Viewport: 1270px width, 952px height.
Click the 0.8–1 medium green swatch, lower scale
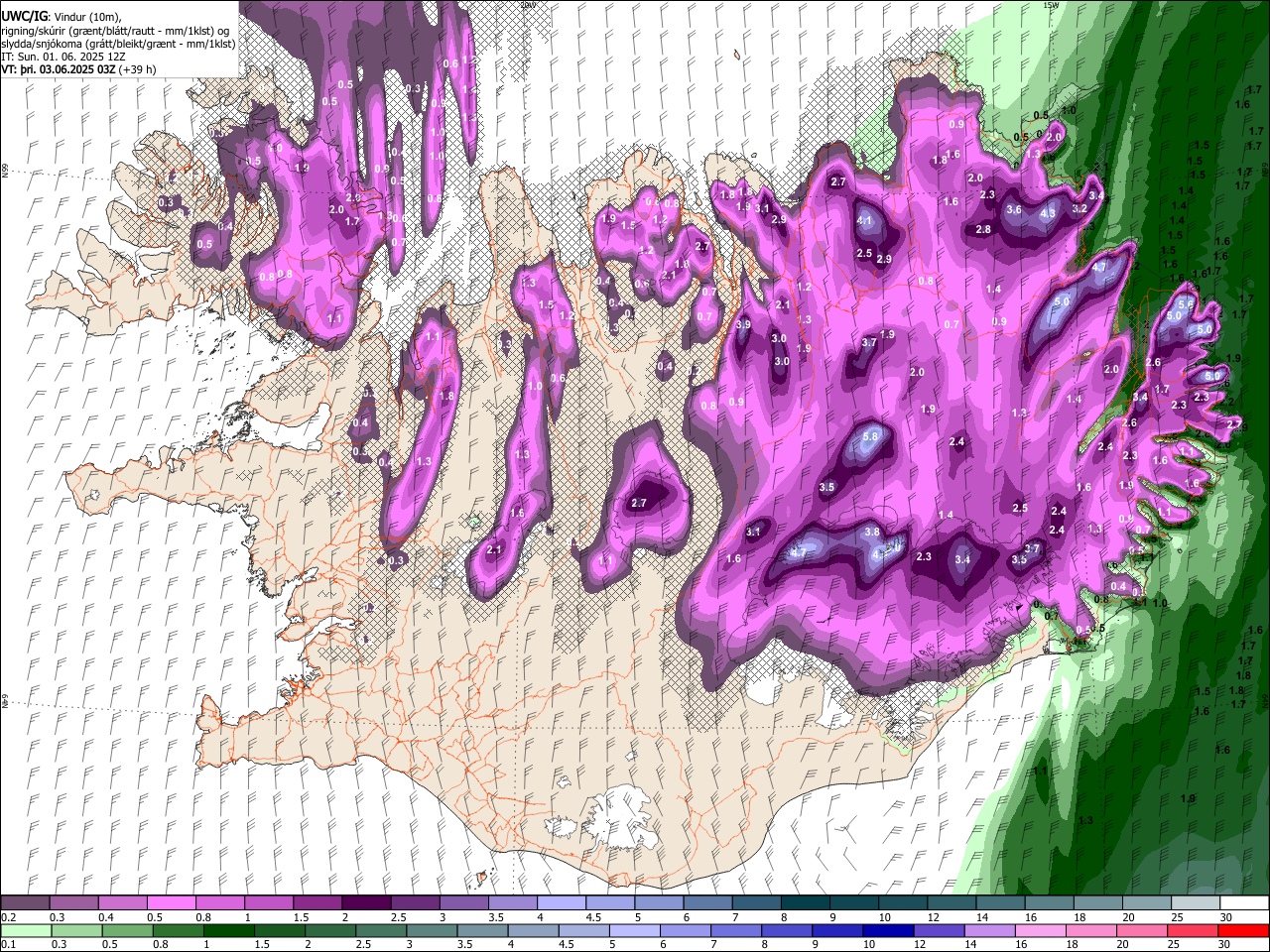(x=178, y=931)
